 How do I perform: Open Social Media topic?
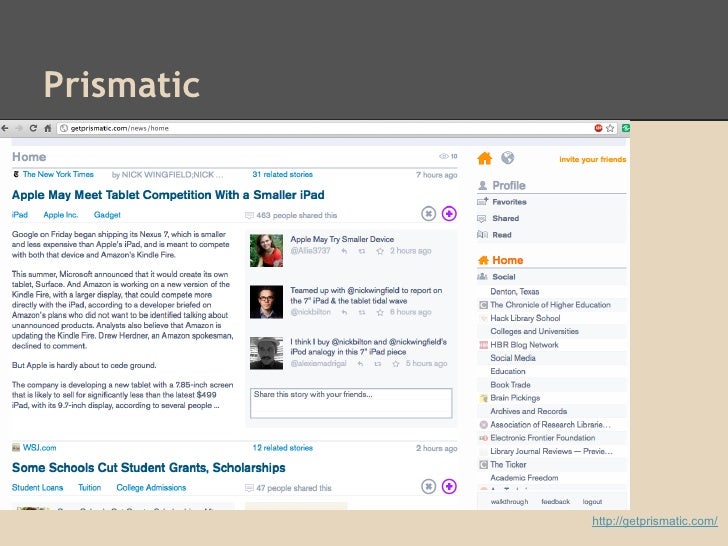tap(513, 358)
